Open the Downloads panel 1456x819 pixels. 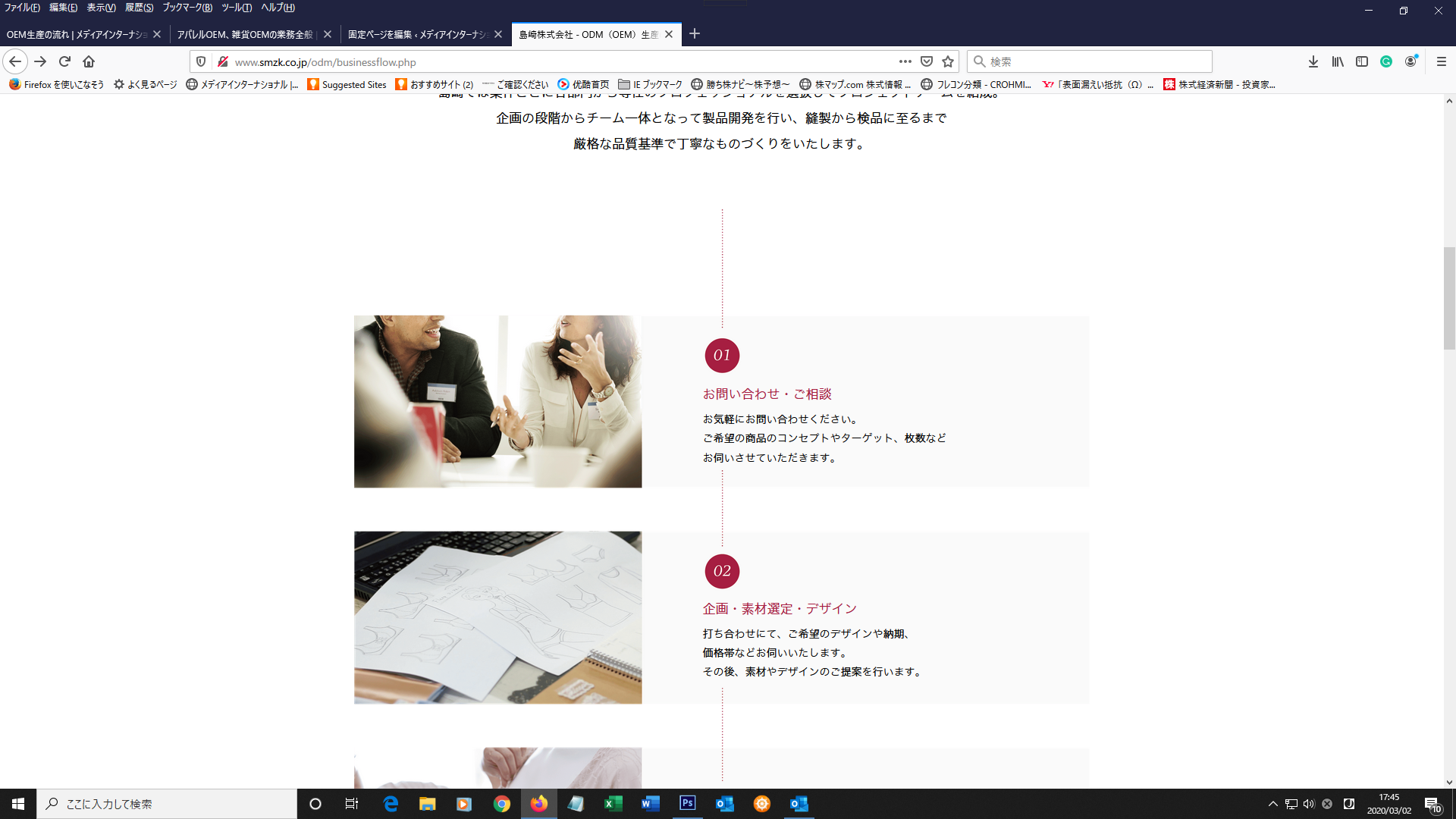tap(1313, 61)
